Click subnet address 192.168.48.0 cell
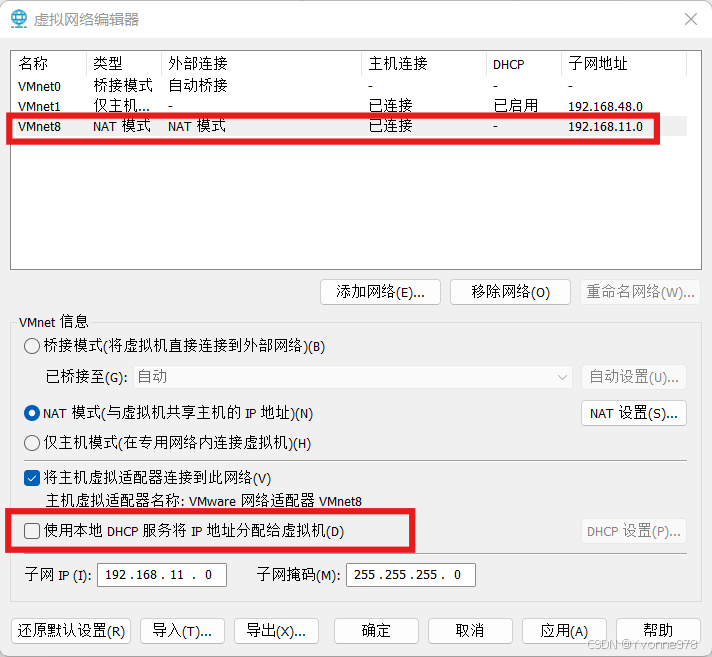This screenshot has height=657, width=712. click(x=605, y=107)
